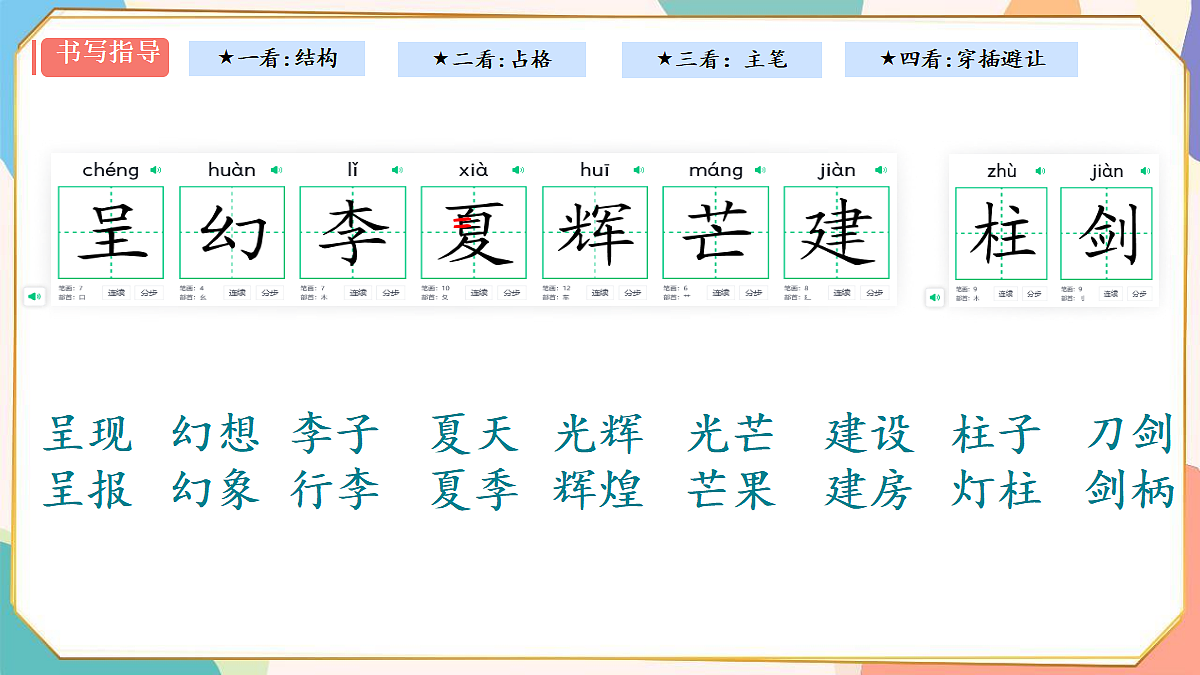Select the 芒 character grid card
The image size is (1200, 675).
[716, 232]
